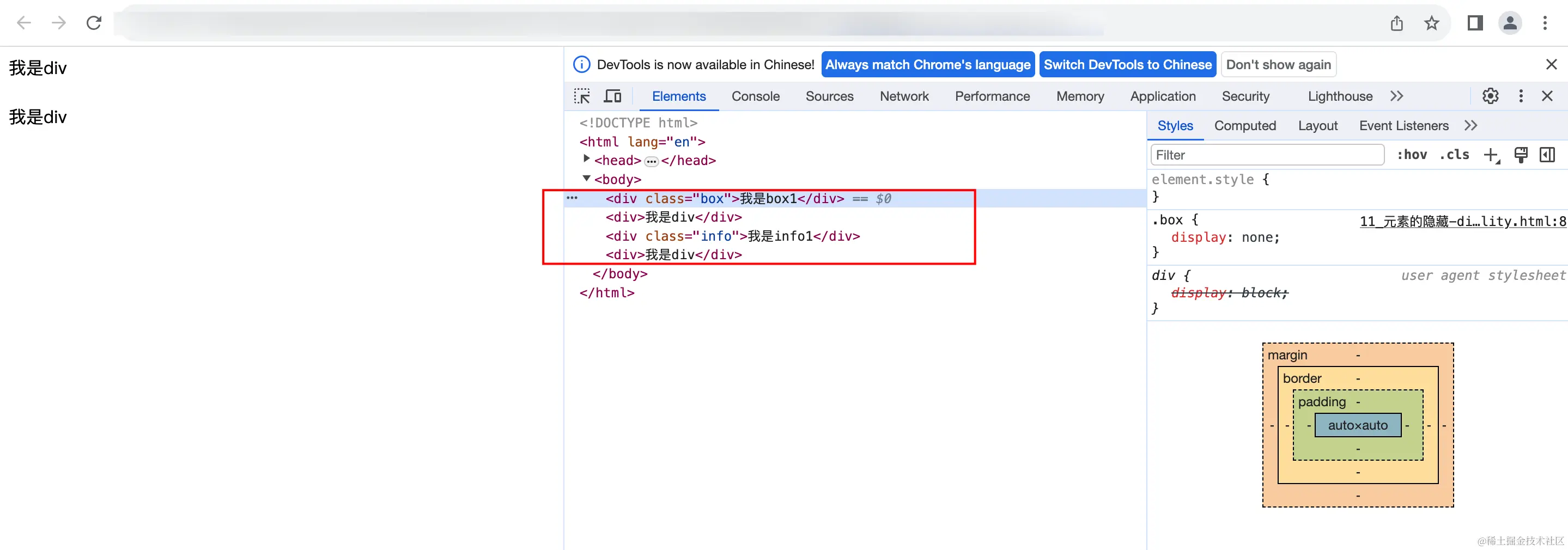Select the Computed sidebar tab
The width and height of the screenshot is (1568, 550).
(x=1245, y=125)
